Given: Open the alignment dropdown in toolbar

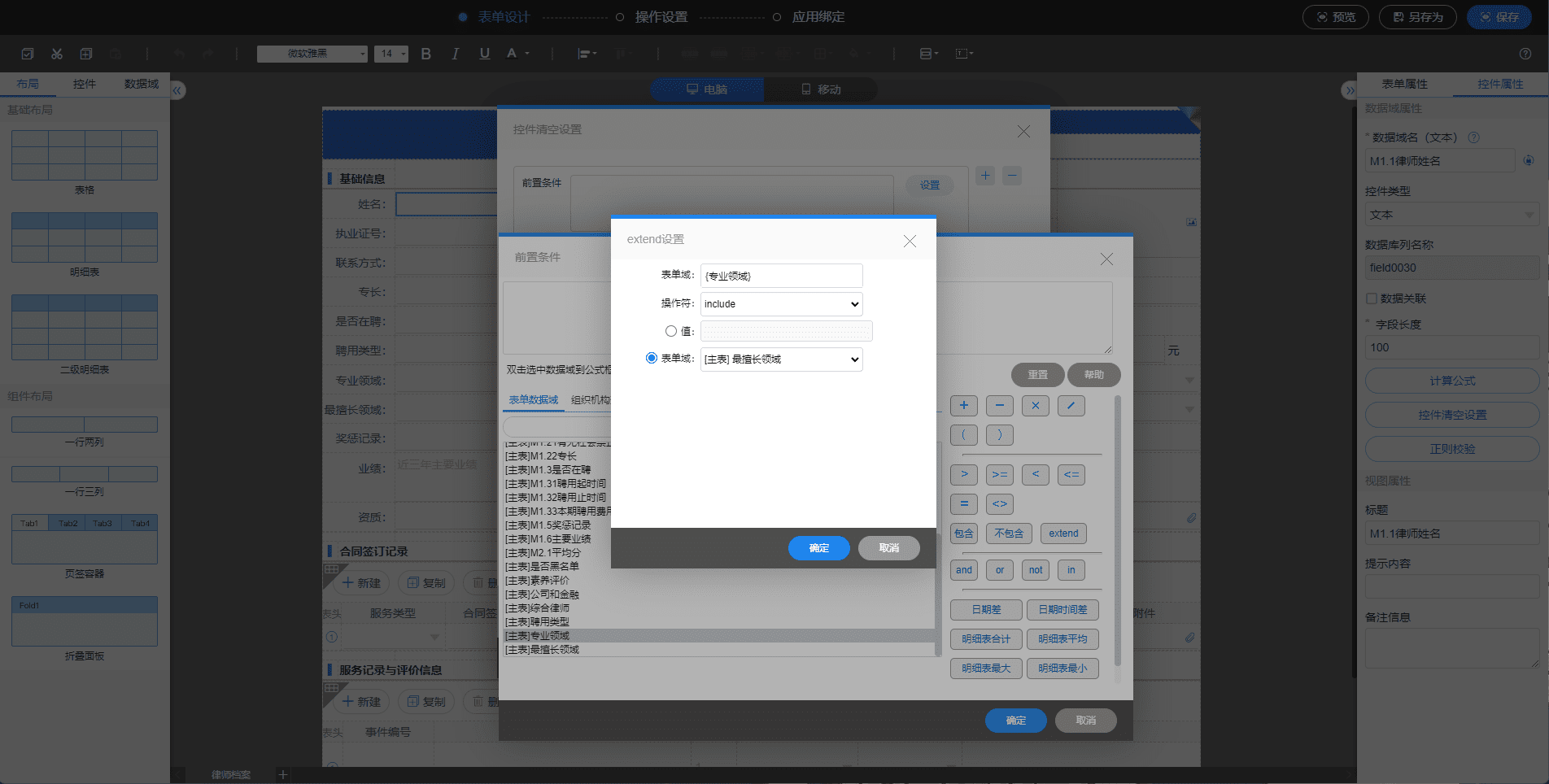Looking at the screenshot, I should [587, 54].
